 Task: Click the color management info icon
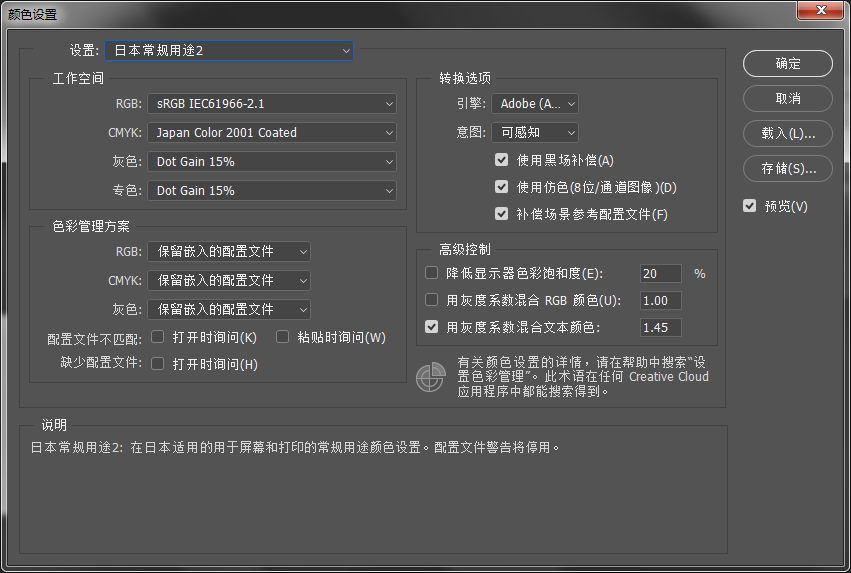point(431,376)
